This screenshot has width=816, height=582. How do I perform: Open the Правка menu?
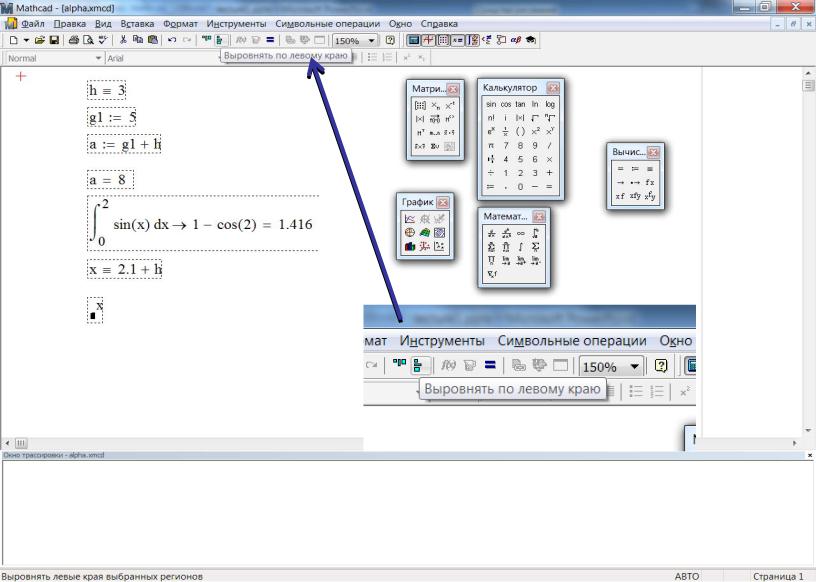click(x=70, y=24)
